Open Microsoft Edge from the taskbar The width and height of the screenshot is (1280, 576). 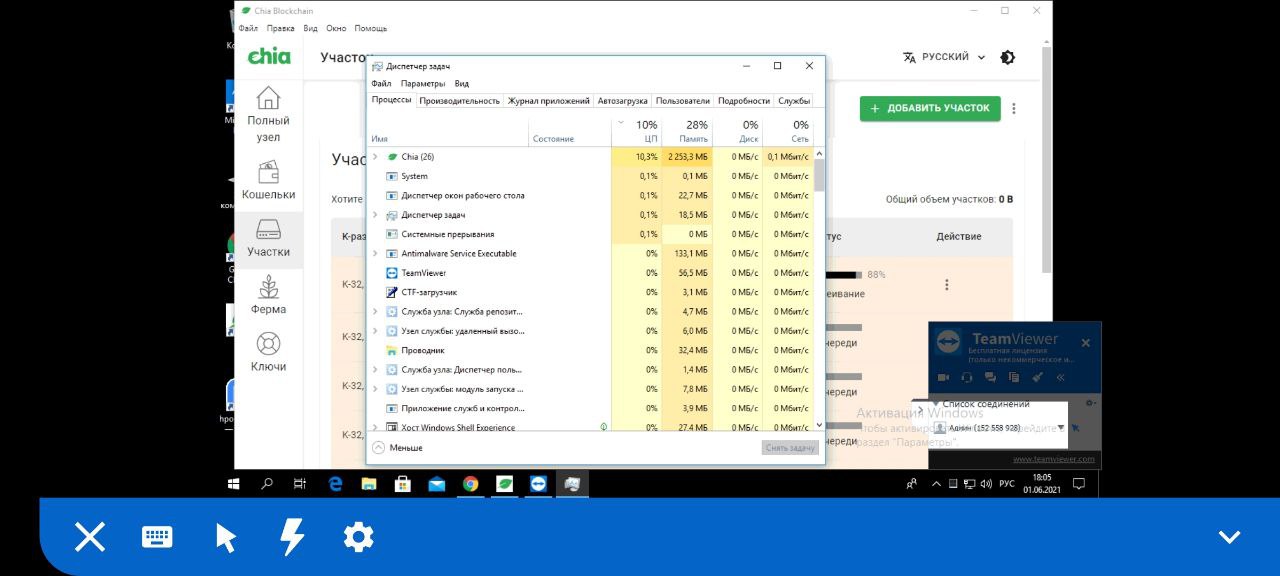(x=336, y=484)
